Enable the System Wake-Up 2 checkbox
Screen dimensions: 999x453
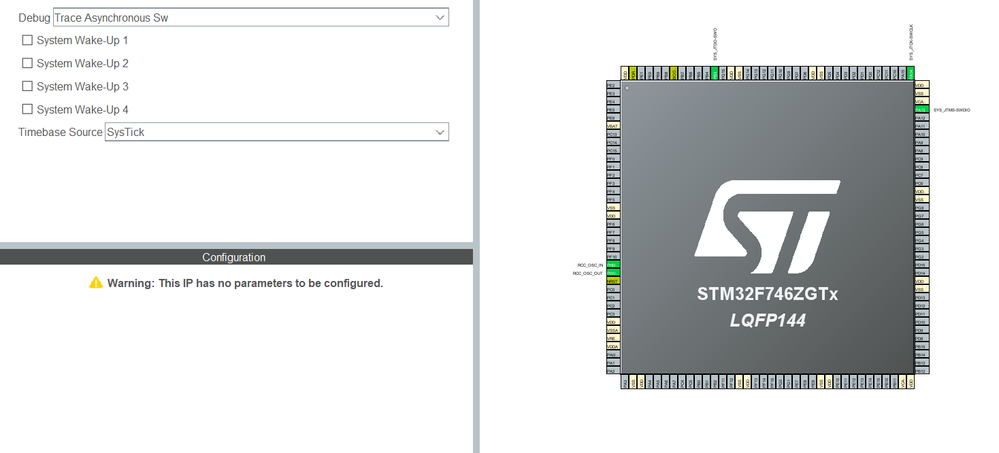point(27,63)
